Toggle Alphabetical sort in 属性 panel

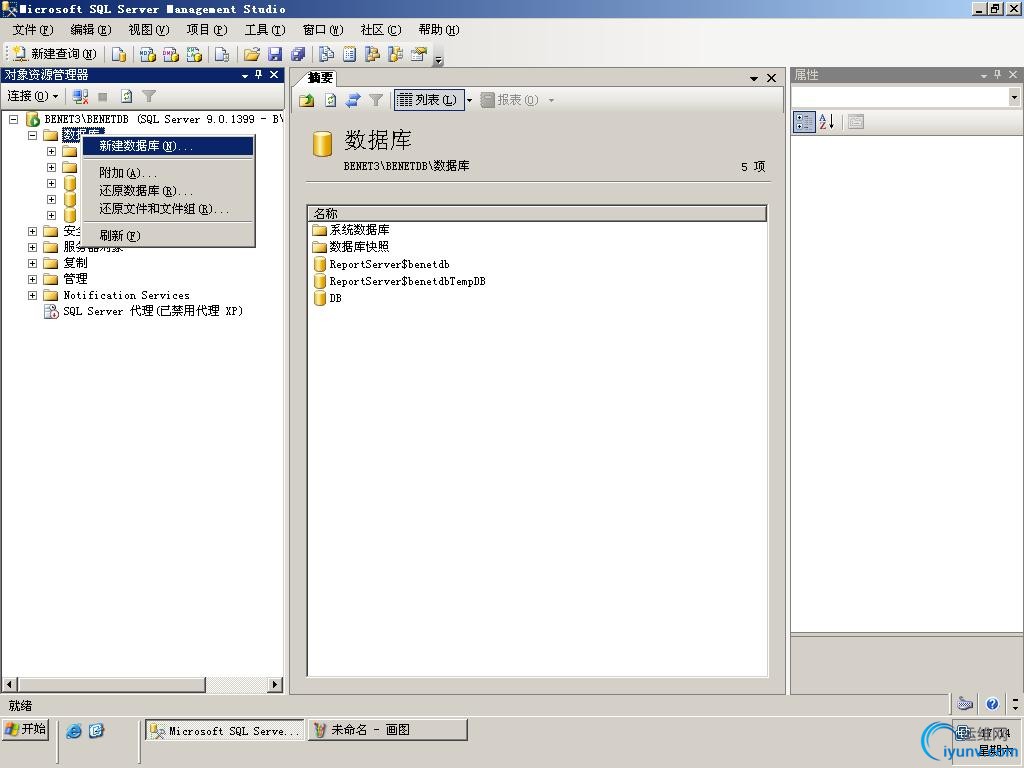pos(827,121)
